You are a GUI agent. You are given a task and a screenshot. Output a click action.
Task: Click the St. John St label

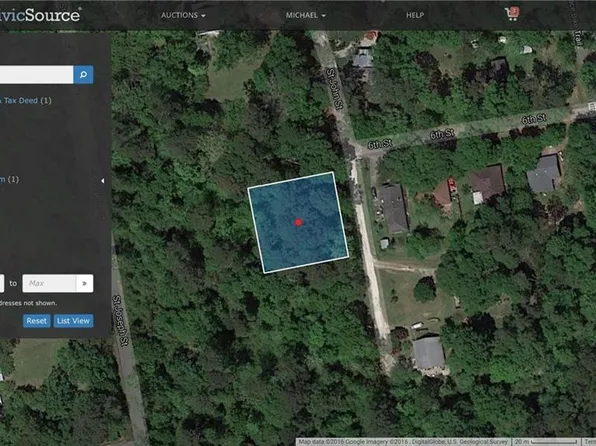(x=335, y=88)
